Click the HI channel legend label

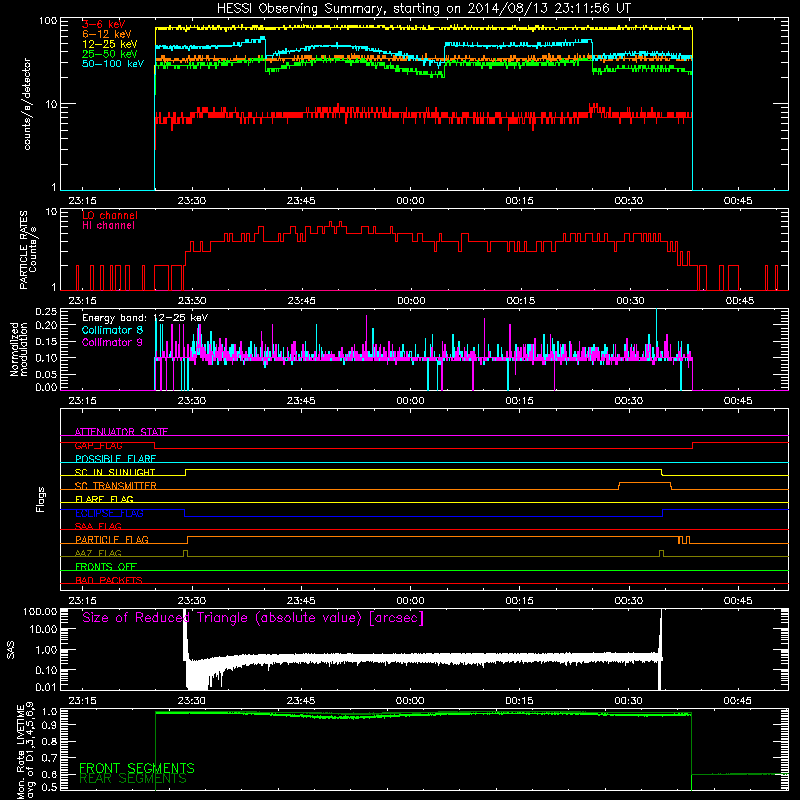[108, 226]
